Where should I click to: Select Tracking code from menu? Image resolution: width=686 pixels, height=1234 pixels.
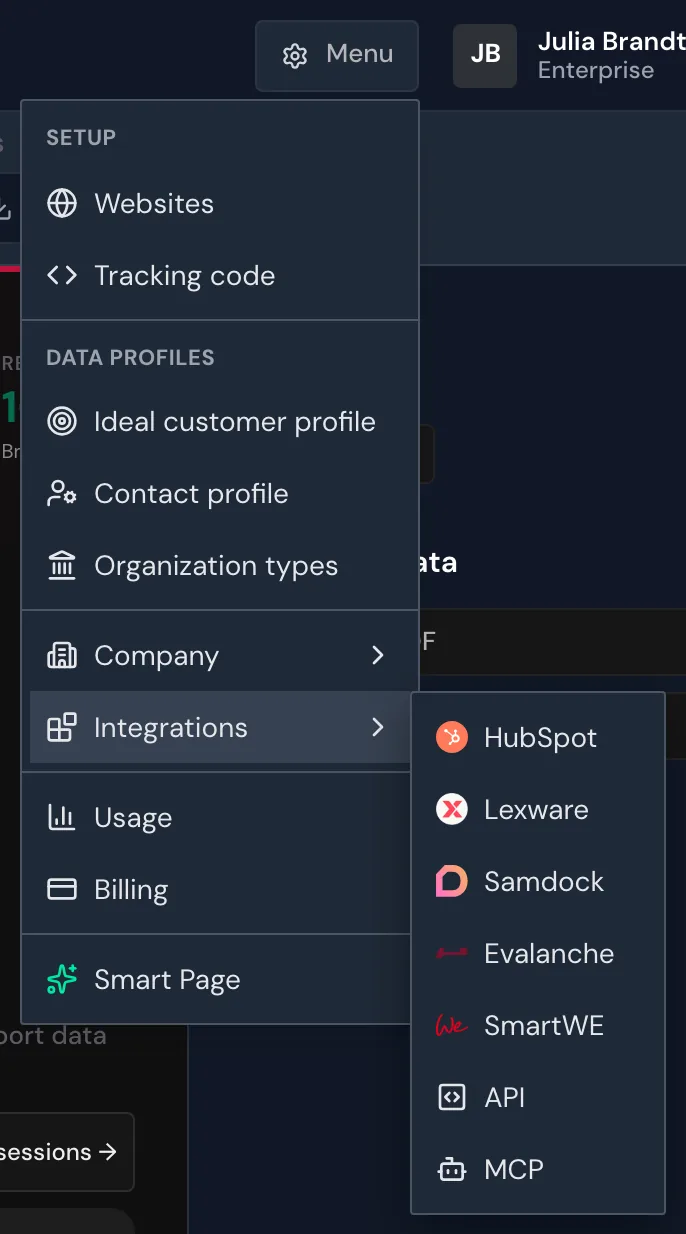tap(220, 276)
